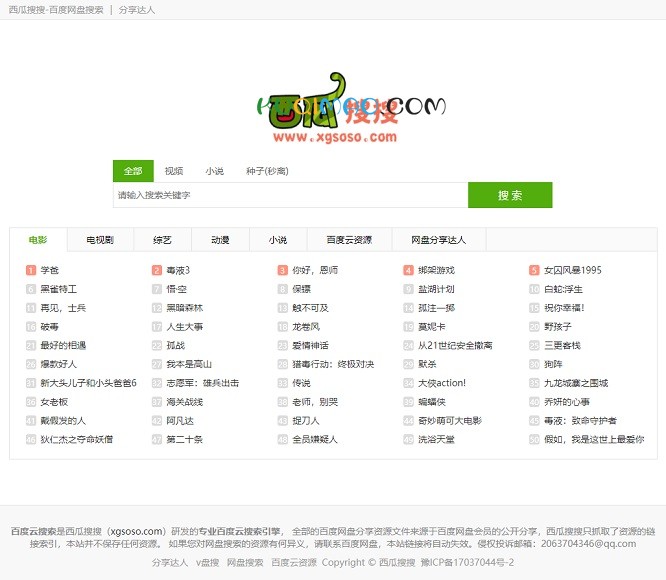Switch to the 电视剧 category tab
Image resolution: width=666 pixels, height=580 pixels.
click(x=100, y=240)
